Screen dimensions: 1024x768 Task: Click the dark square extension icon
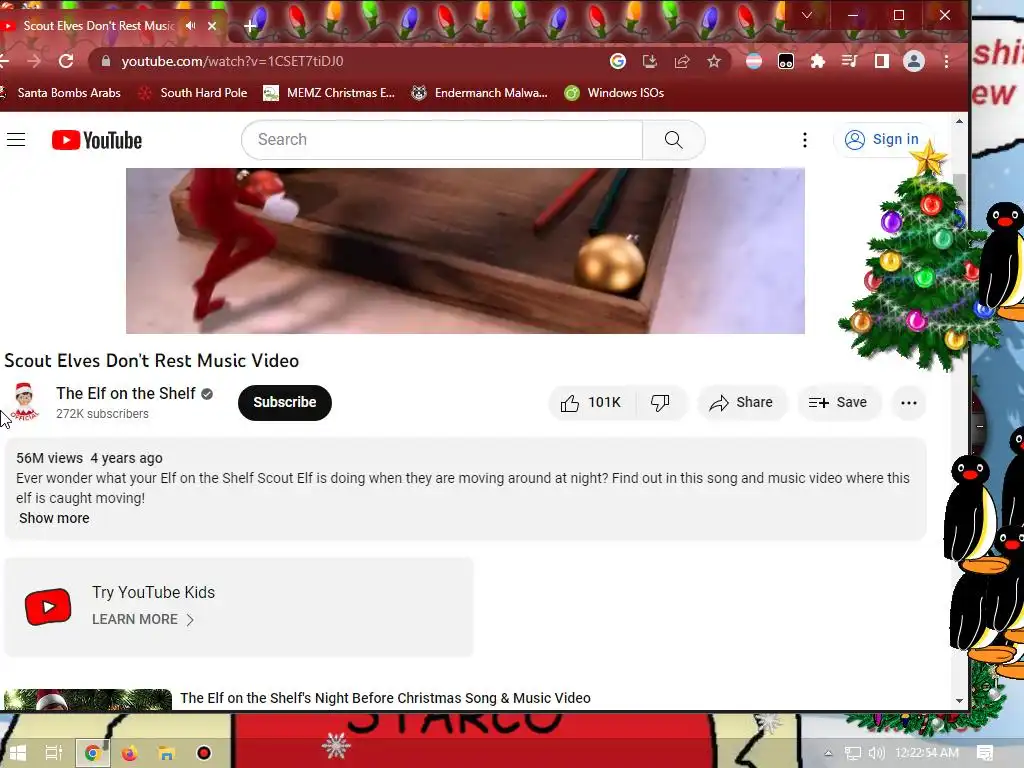click(x=786, y=61)
